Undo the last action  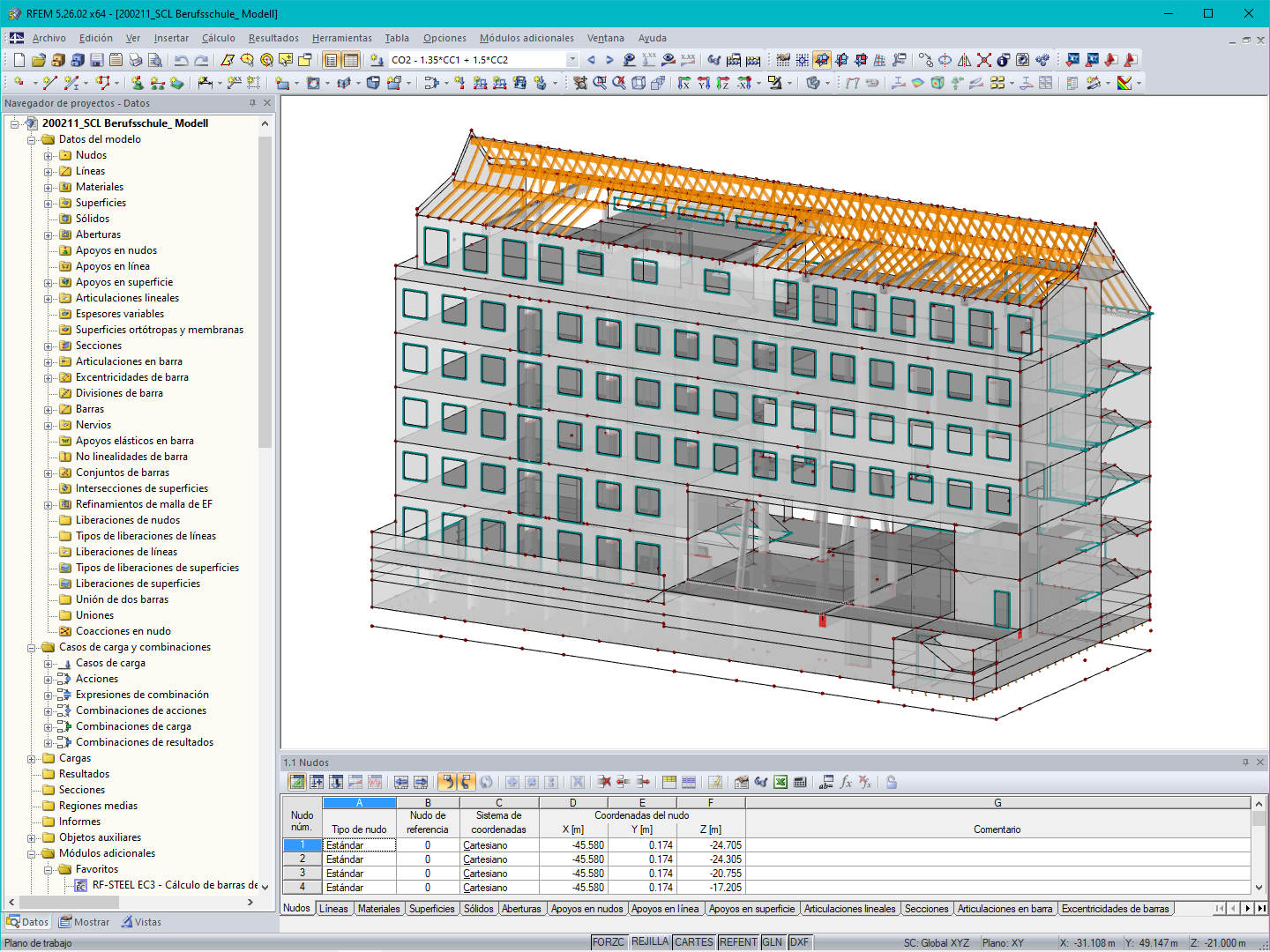pyautogui.click(x=183, y=60)
